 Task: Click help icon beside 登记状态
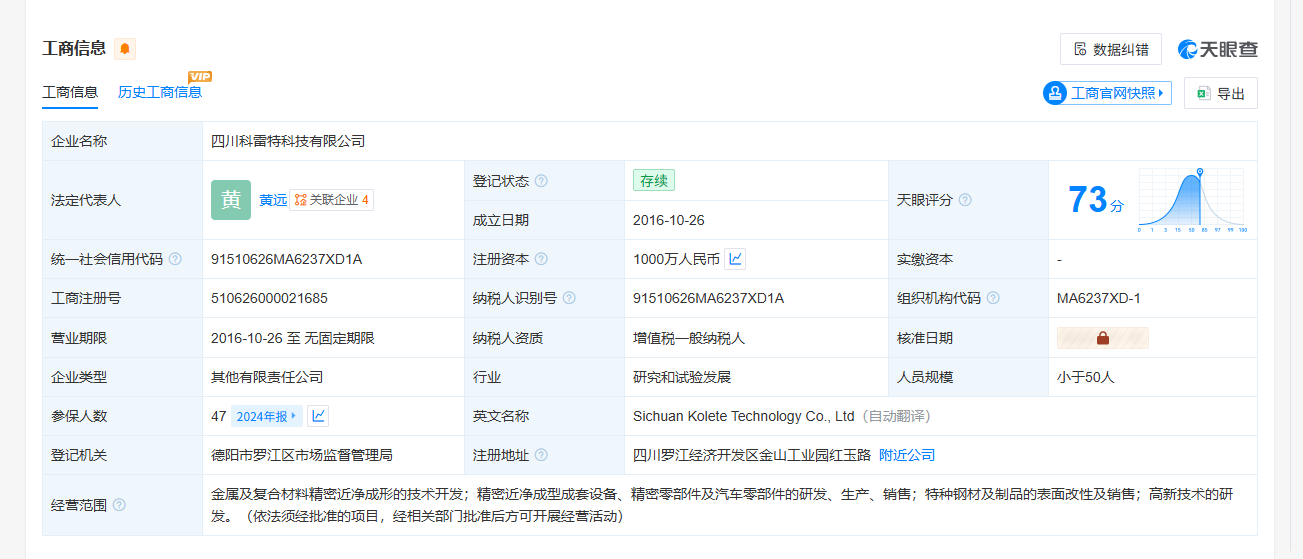point(541,181)
